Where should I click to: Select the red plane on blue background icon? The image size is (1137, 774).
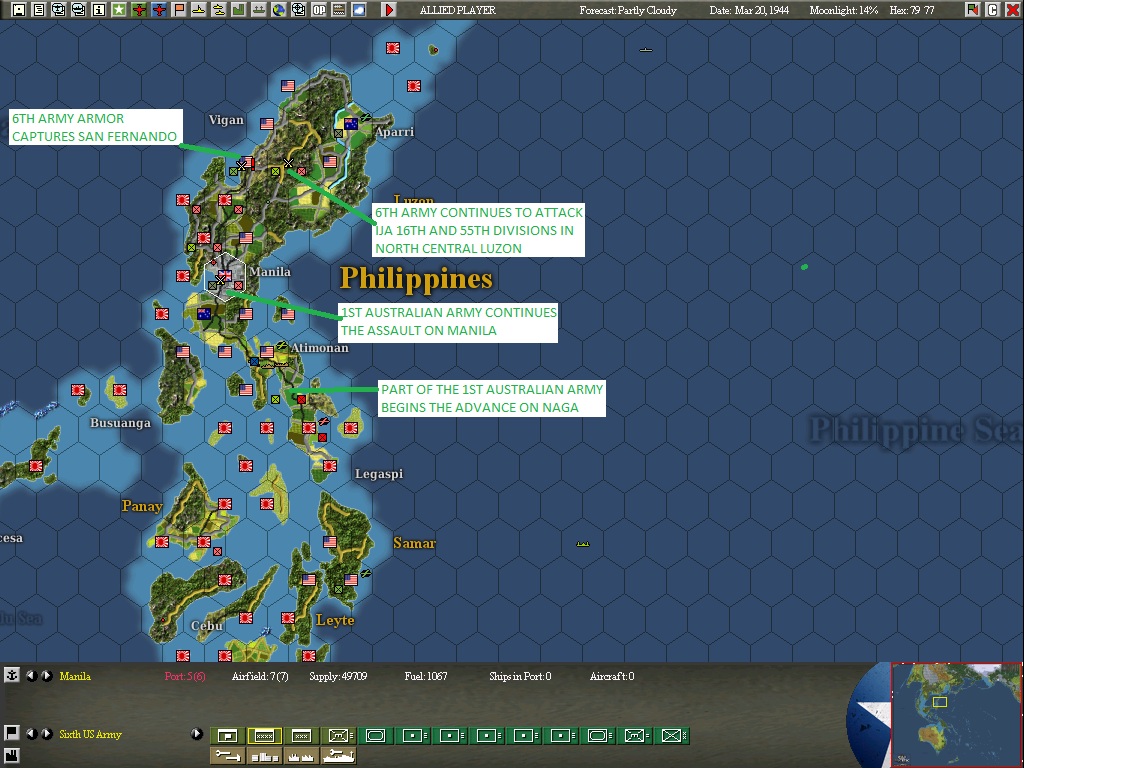tap(159, 9)
